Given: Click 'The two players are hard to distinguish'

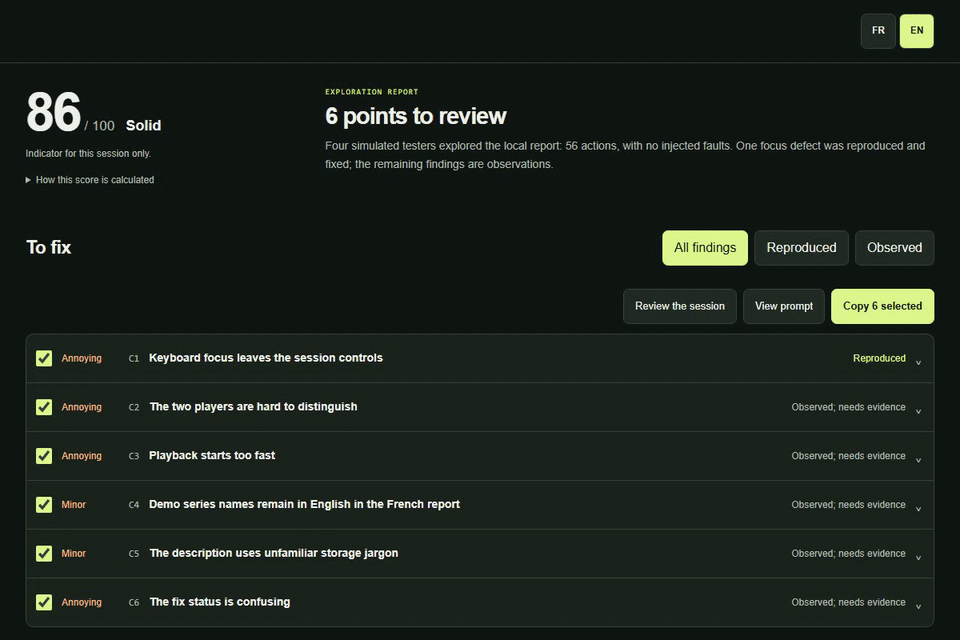Looking at the screenshot, I should click(253, 407).
